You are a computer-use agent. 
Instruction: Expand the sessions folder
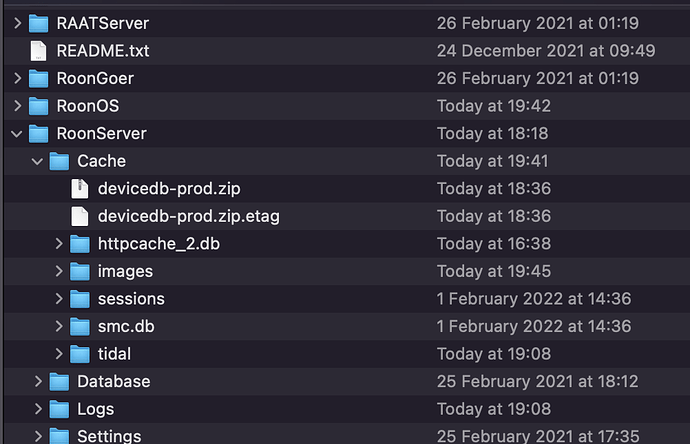tap(59, 299)
